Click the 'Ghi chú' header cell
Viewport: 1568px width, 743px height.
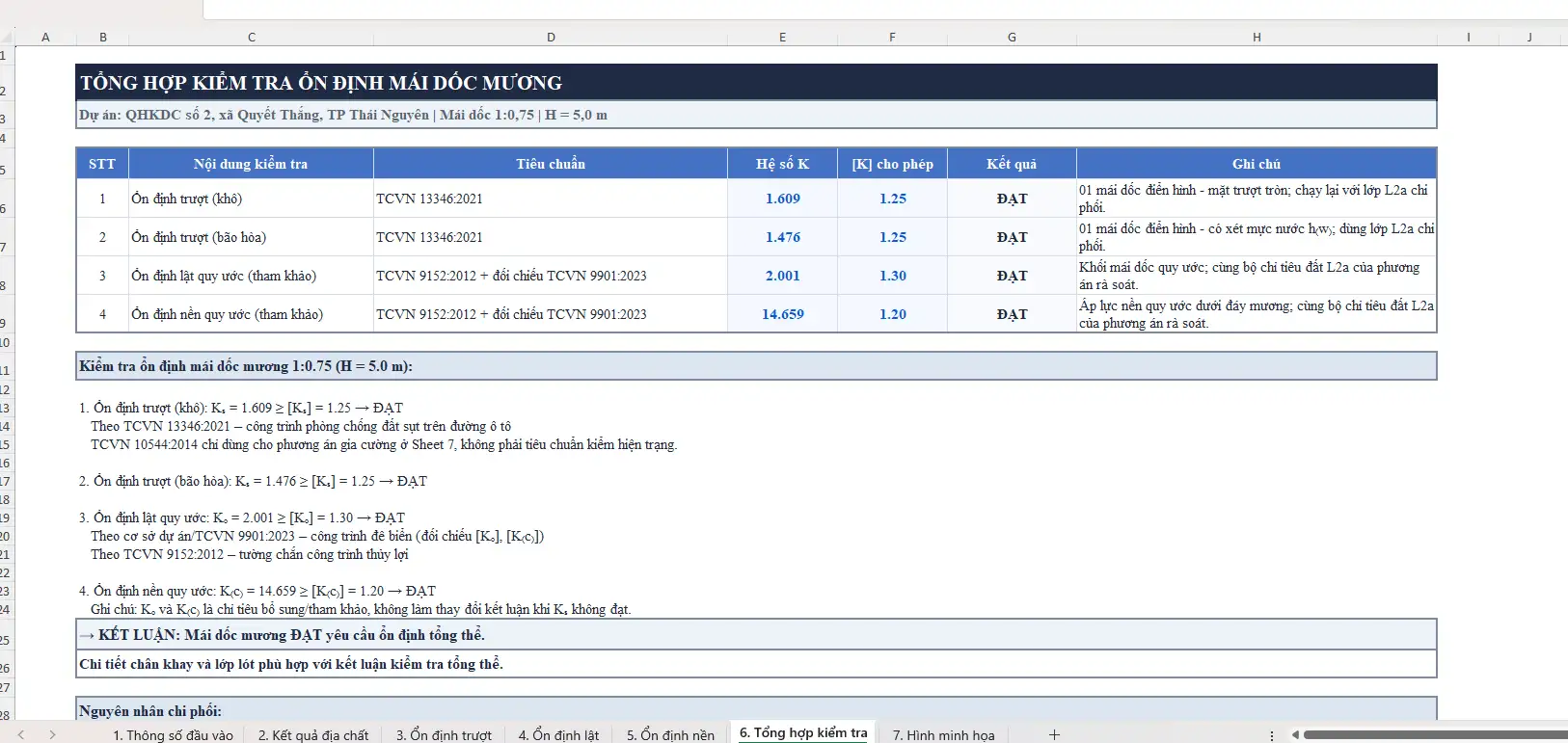click(x=1257, y=164)
